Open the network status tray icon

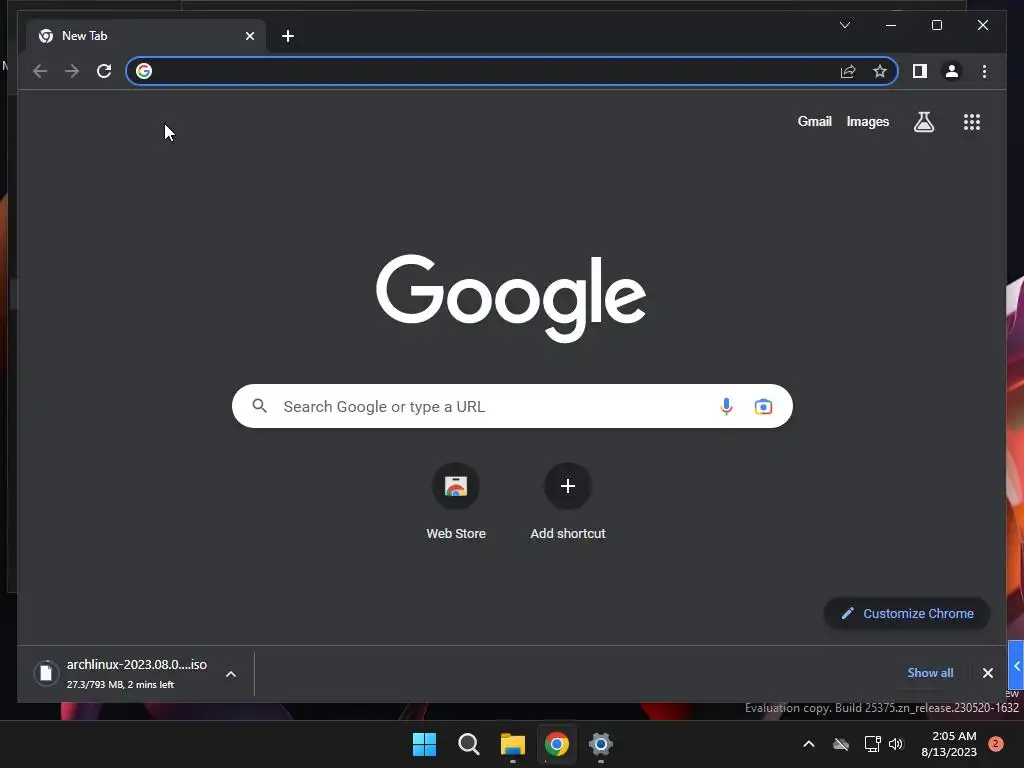872,744
